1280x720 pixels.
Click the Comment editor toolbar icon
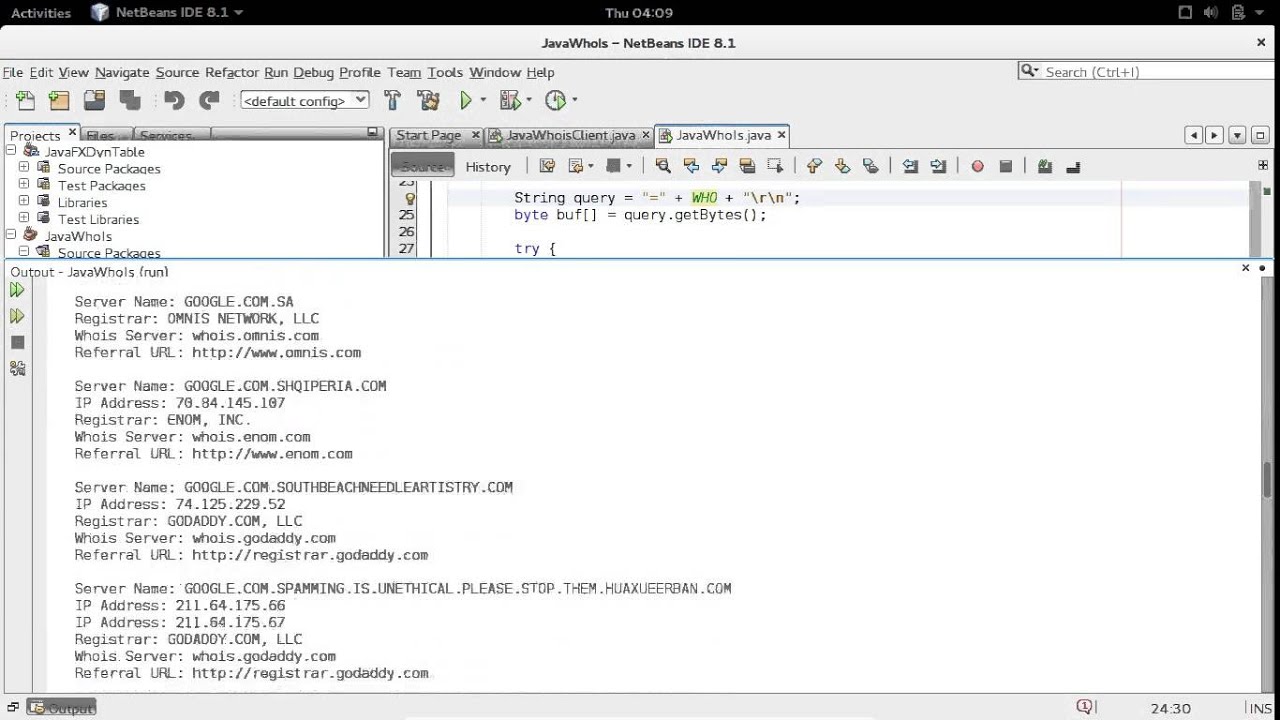coord(1045,166)
